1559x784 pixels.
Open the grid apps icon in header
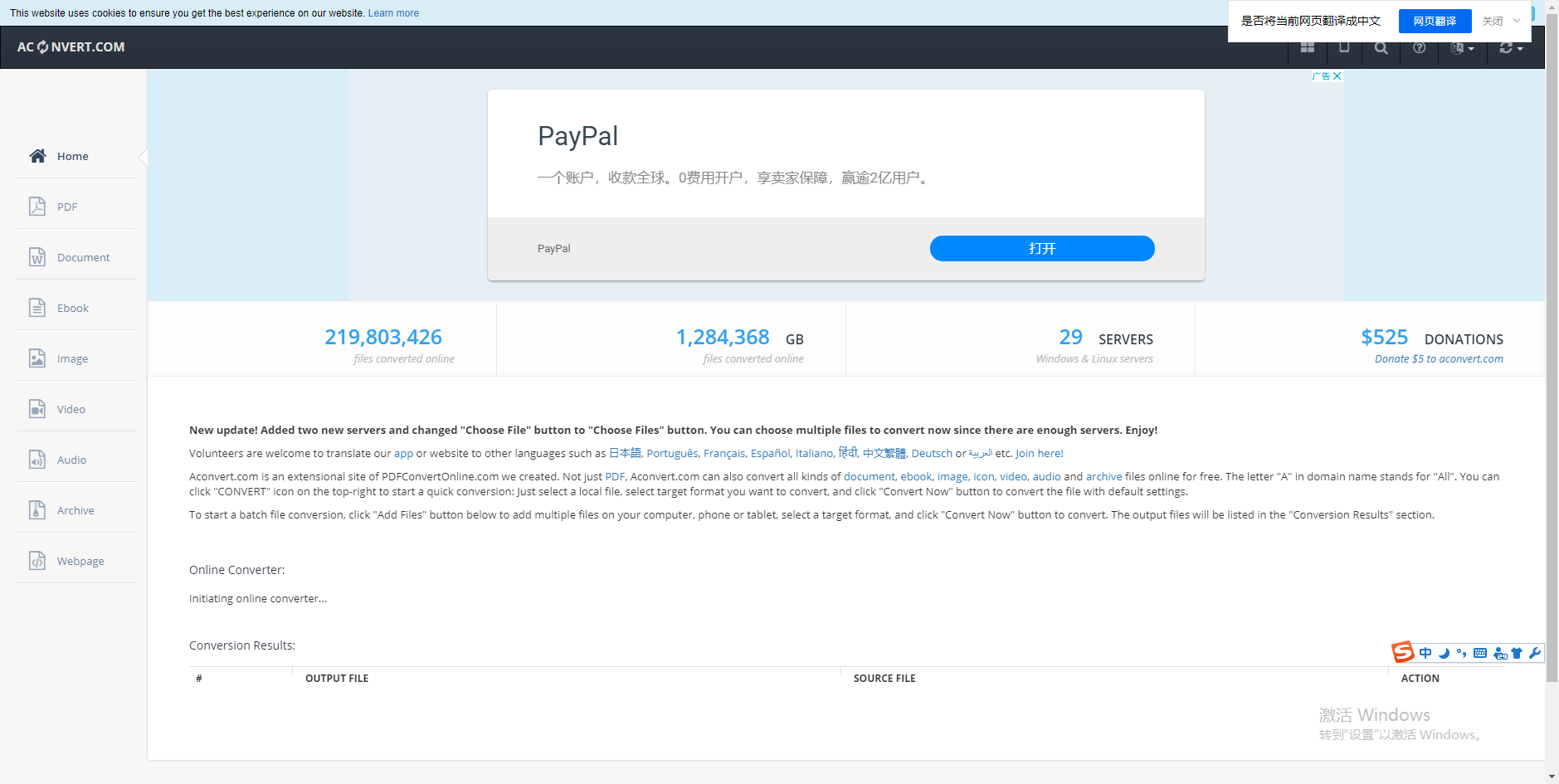click(x=1308, y=48)
